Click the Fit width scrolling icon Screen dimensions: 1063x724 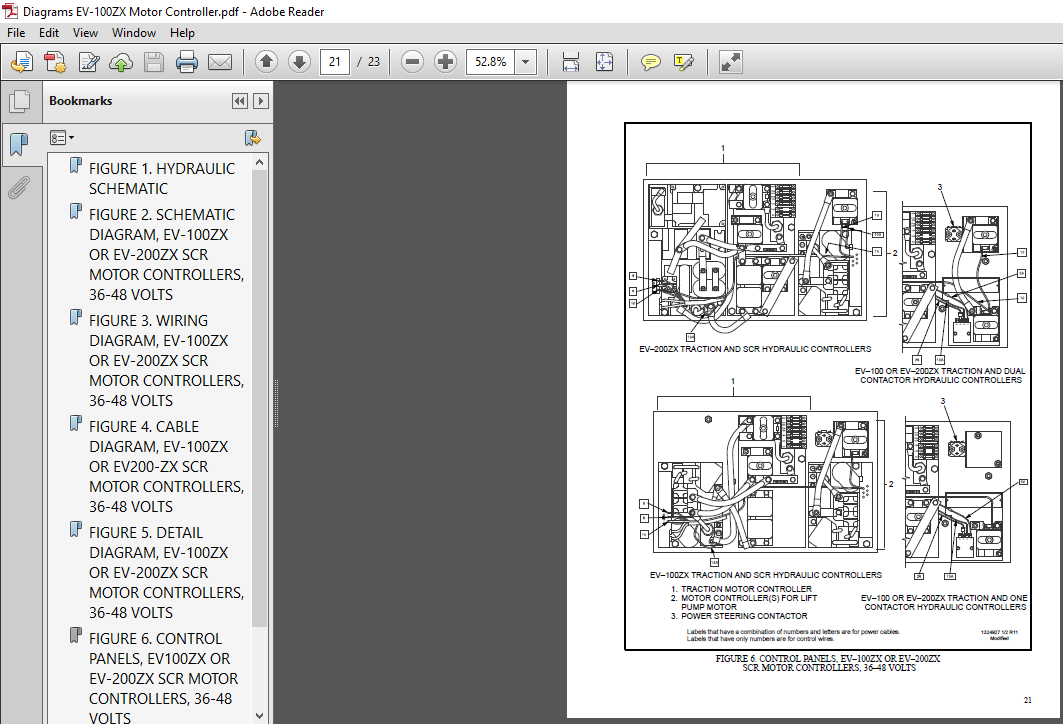point(571,62)
